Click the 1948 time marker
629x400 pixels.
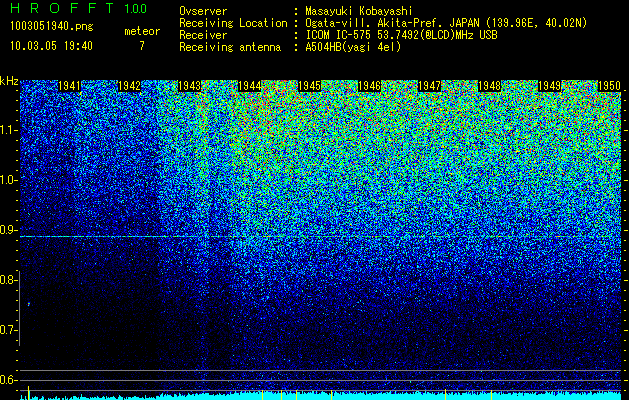tap(490, 86)
